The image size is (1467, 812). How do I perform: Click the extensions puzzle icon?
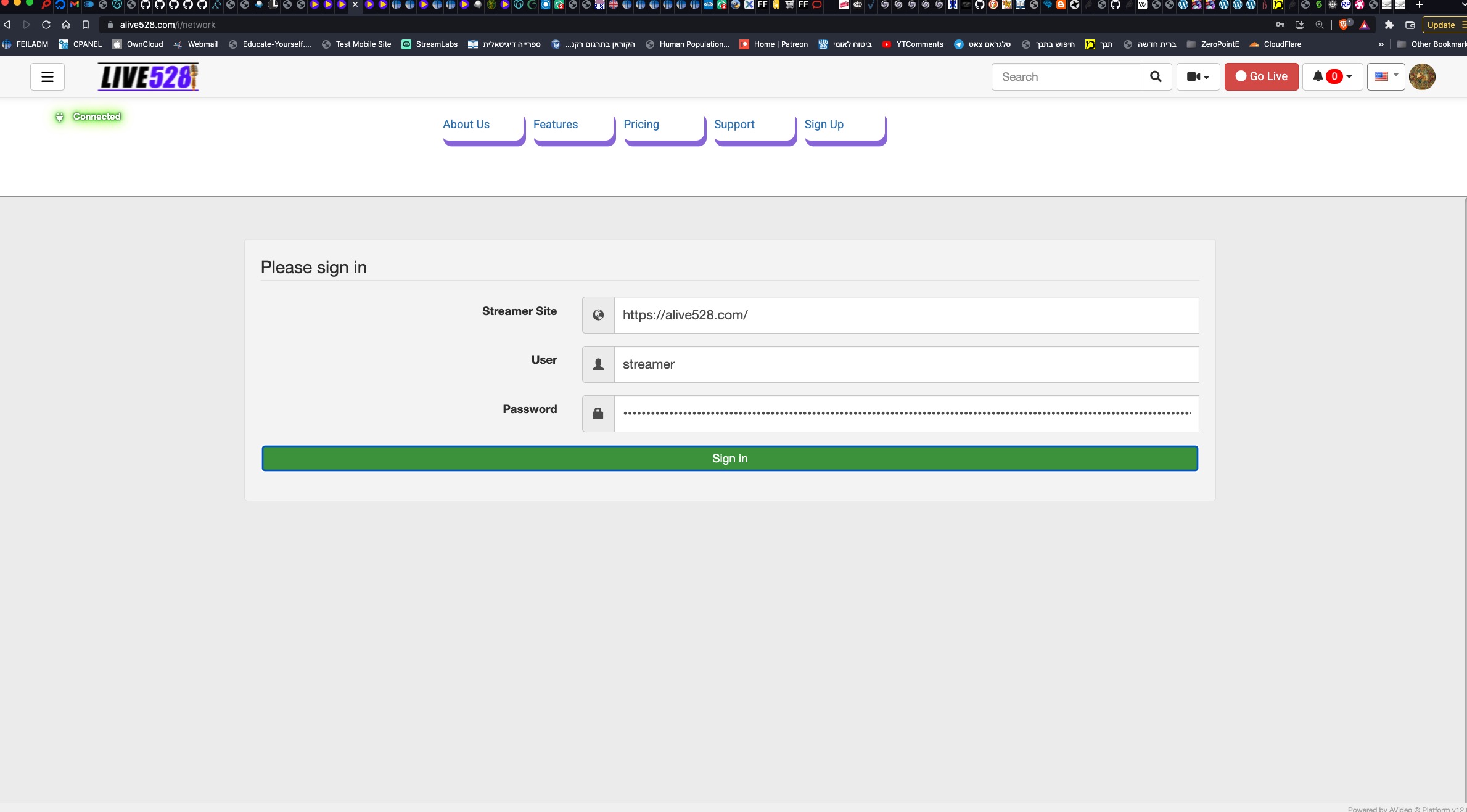(x=1389, y=25)
